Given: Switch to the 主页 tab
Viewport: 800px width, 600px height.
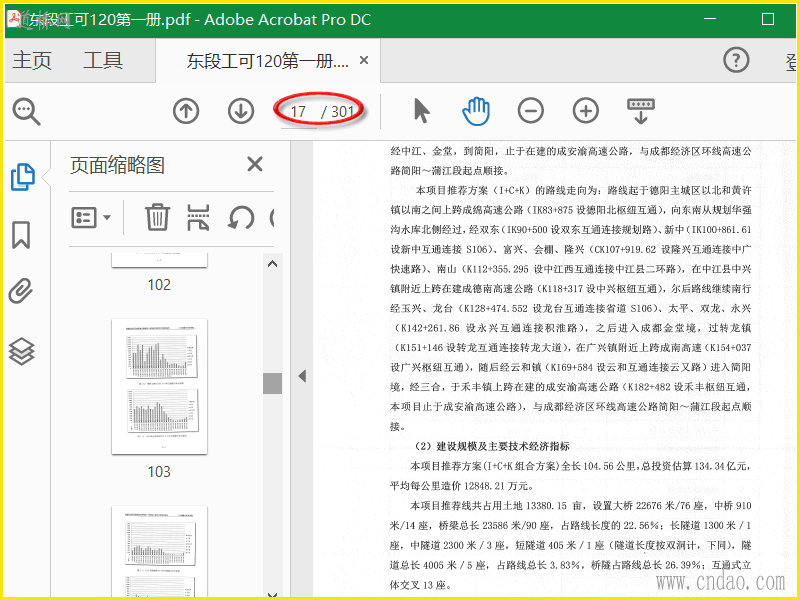Looking at the screenshot, I should (32, 60).
